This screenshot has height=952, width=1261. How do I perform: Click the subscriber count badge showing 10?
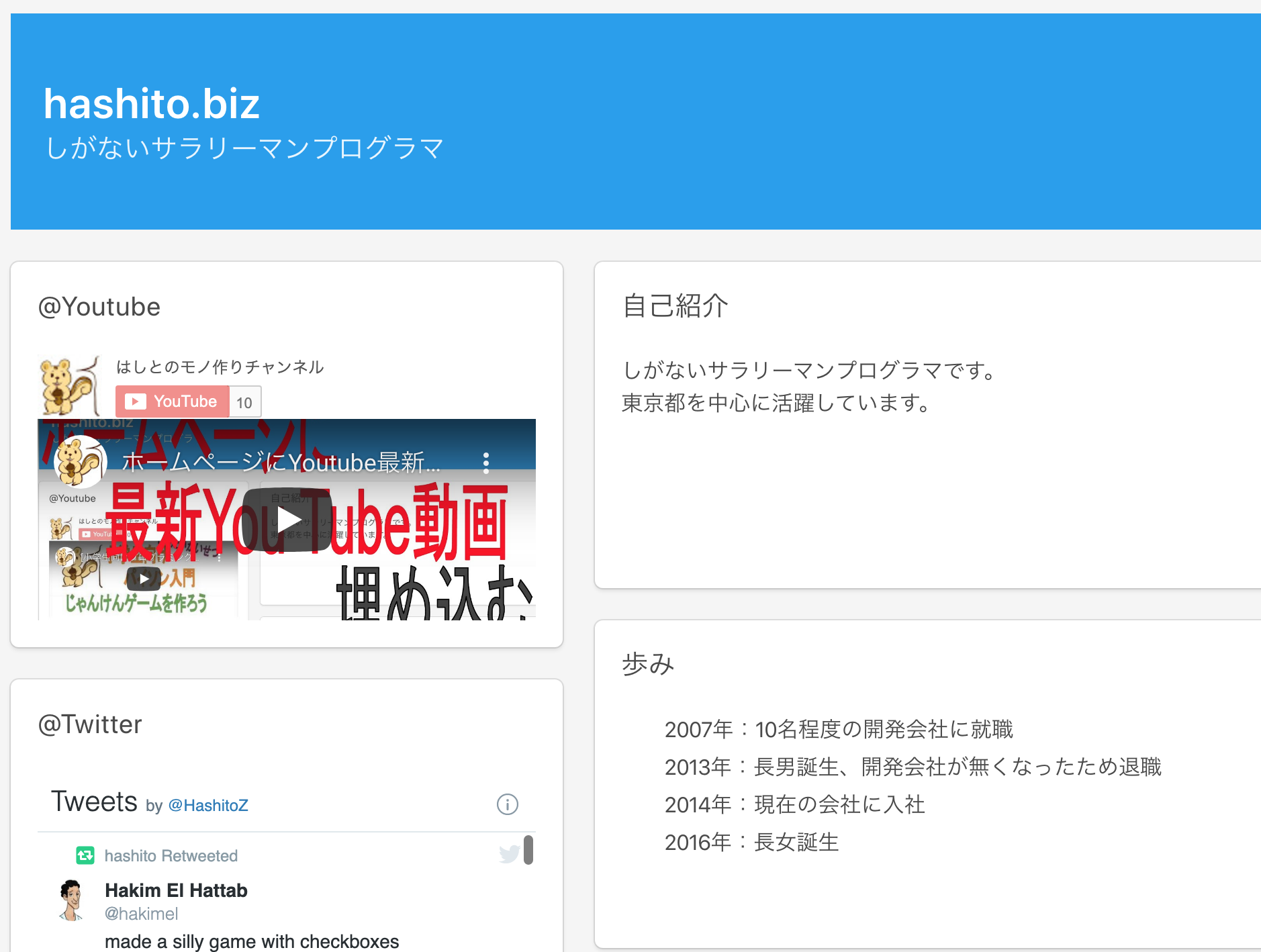pos(244,402)
